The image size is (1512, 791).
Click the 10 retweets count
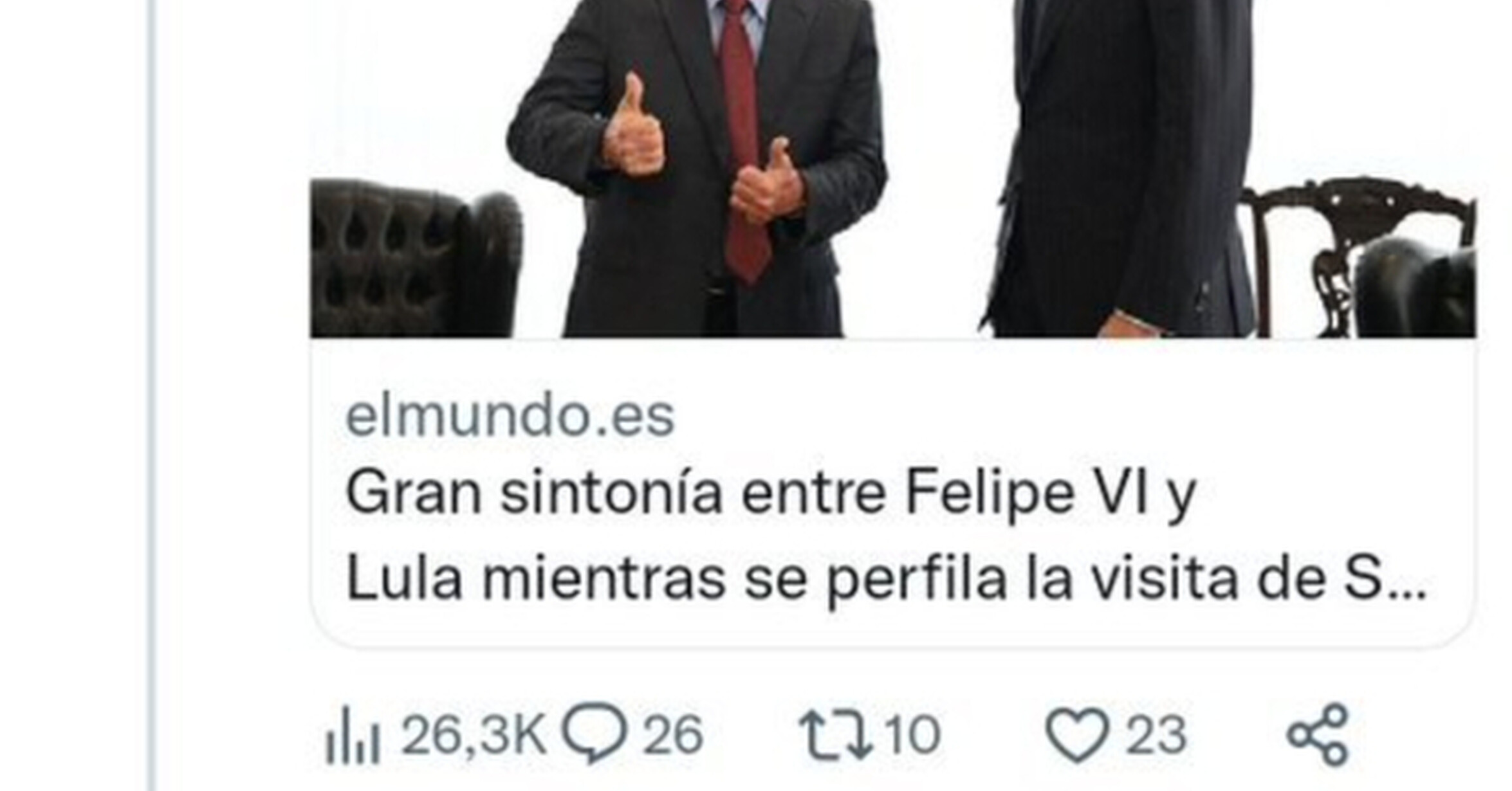pyautogui.click(x=912, y=734)
